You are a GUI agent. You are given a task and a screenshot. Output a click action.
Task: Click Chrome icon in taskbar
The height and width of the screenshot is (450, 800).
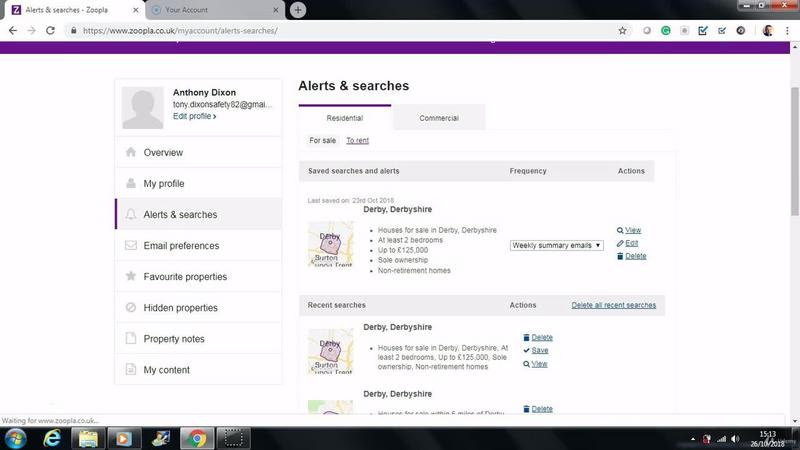click(x=197, y=438)
